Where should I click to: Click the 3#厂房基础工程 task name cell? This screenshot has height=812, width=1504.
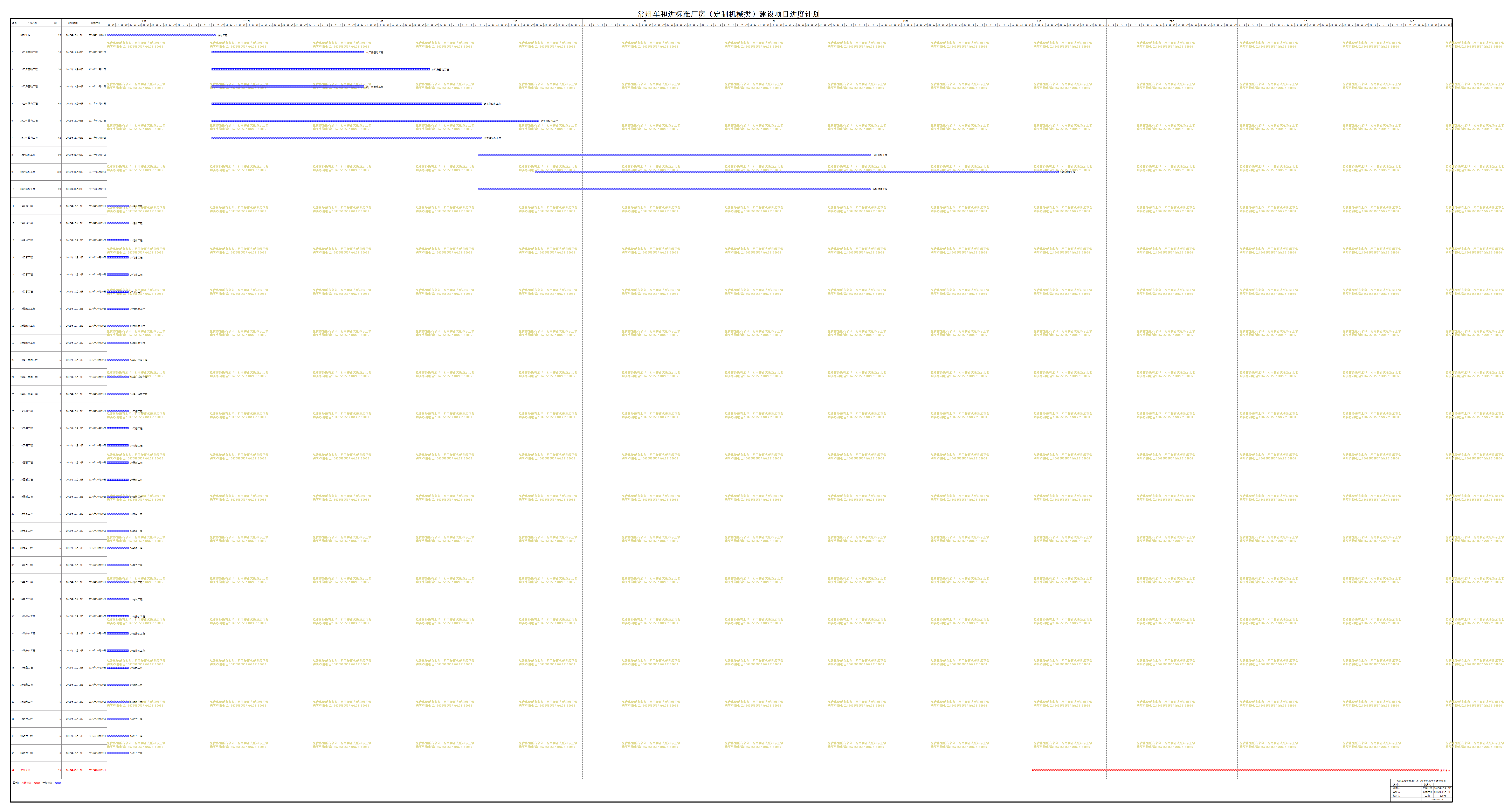[x=33, y=86]
